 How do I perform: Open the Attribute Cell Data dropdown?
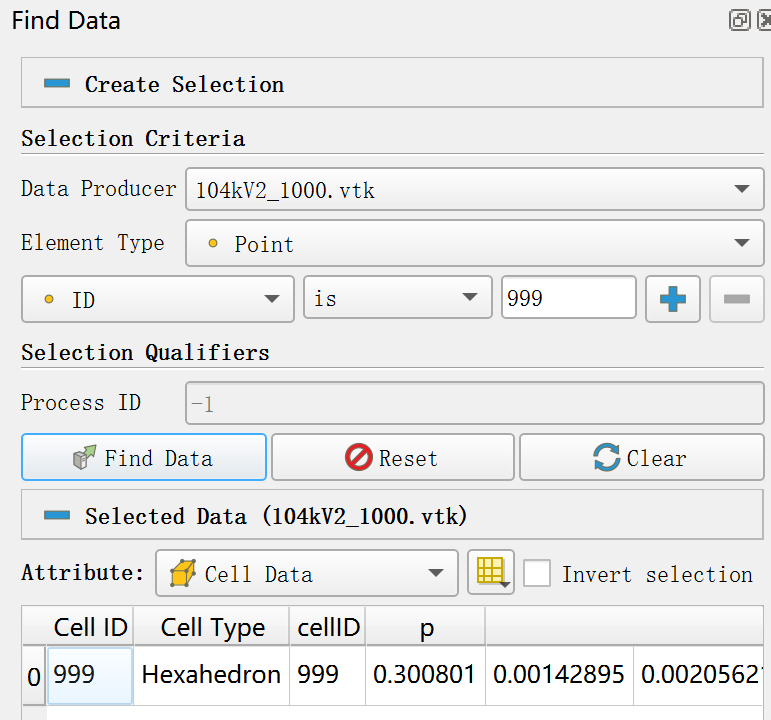point(306,573)
